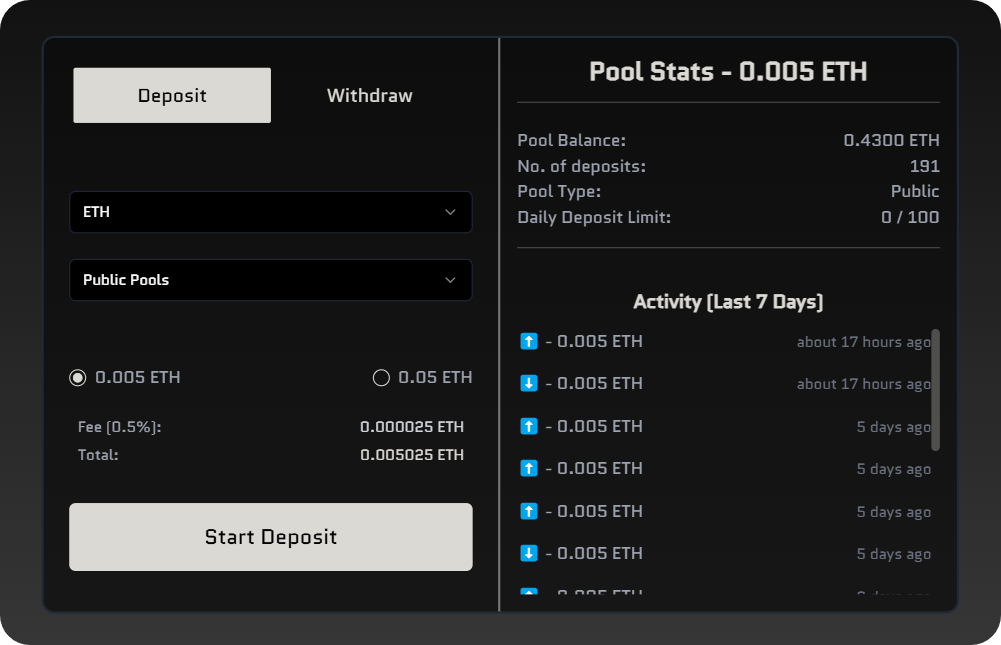Select the 0.005 ETH radio option

tap(78, 378)
